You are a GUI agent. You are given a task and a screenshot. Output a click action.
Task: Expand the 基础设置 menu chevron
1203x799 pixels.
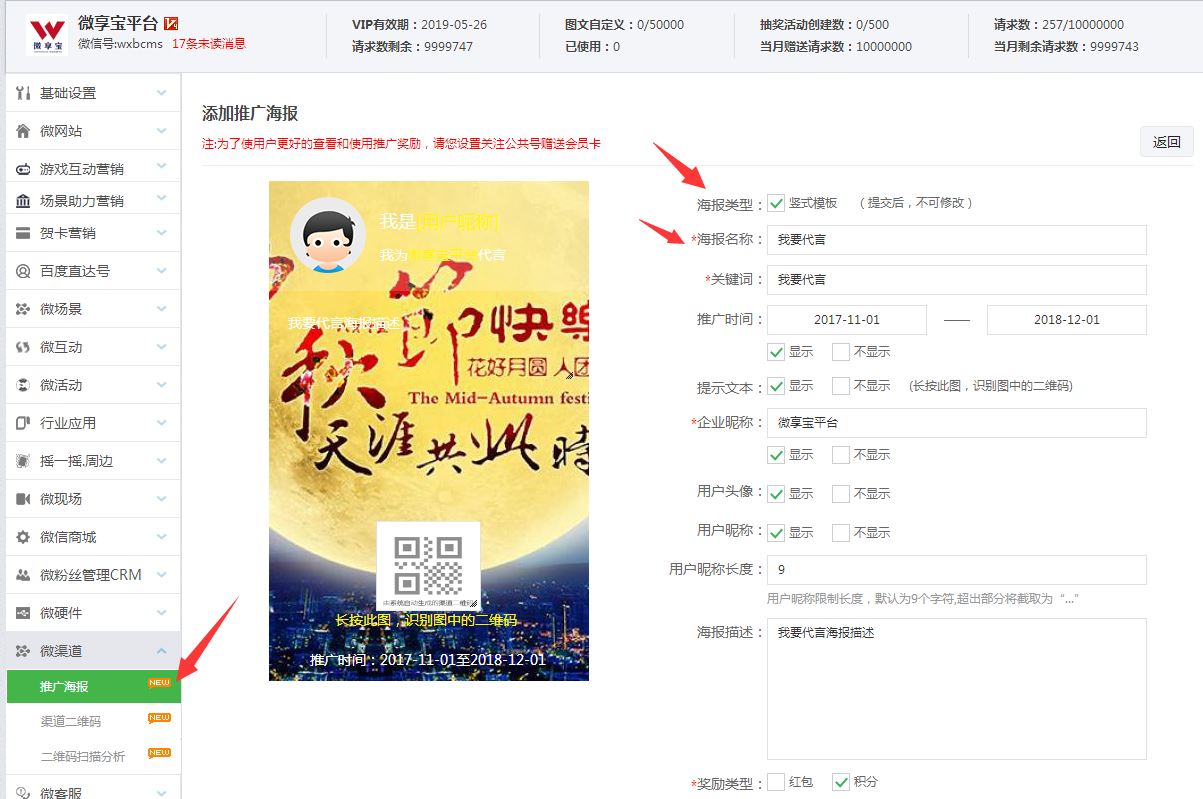pos(162,93)
